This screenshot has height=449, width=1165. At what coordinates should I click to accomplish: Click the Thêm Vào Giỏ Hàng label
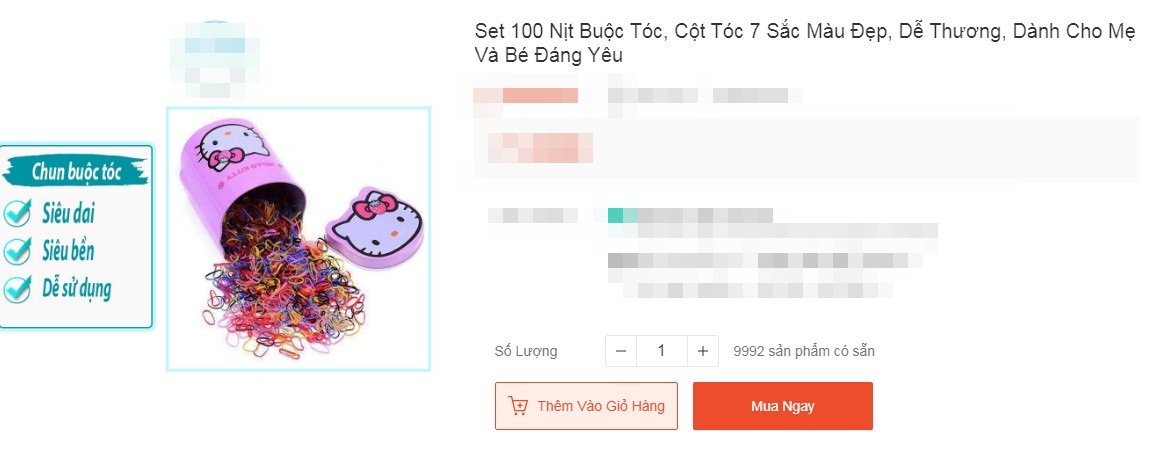coord(601,406)
